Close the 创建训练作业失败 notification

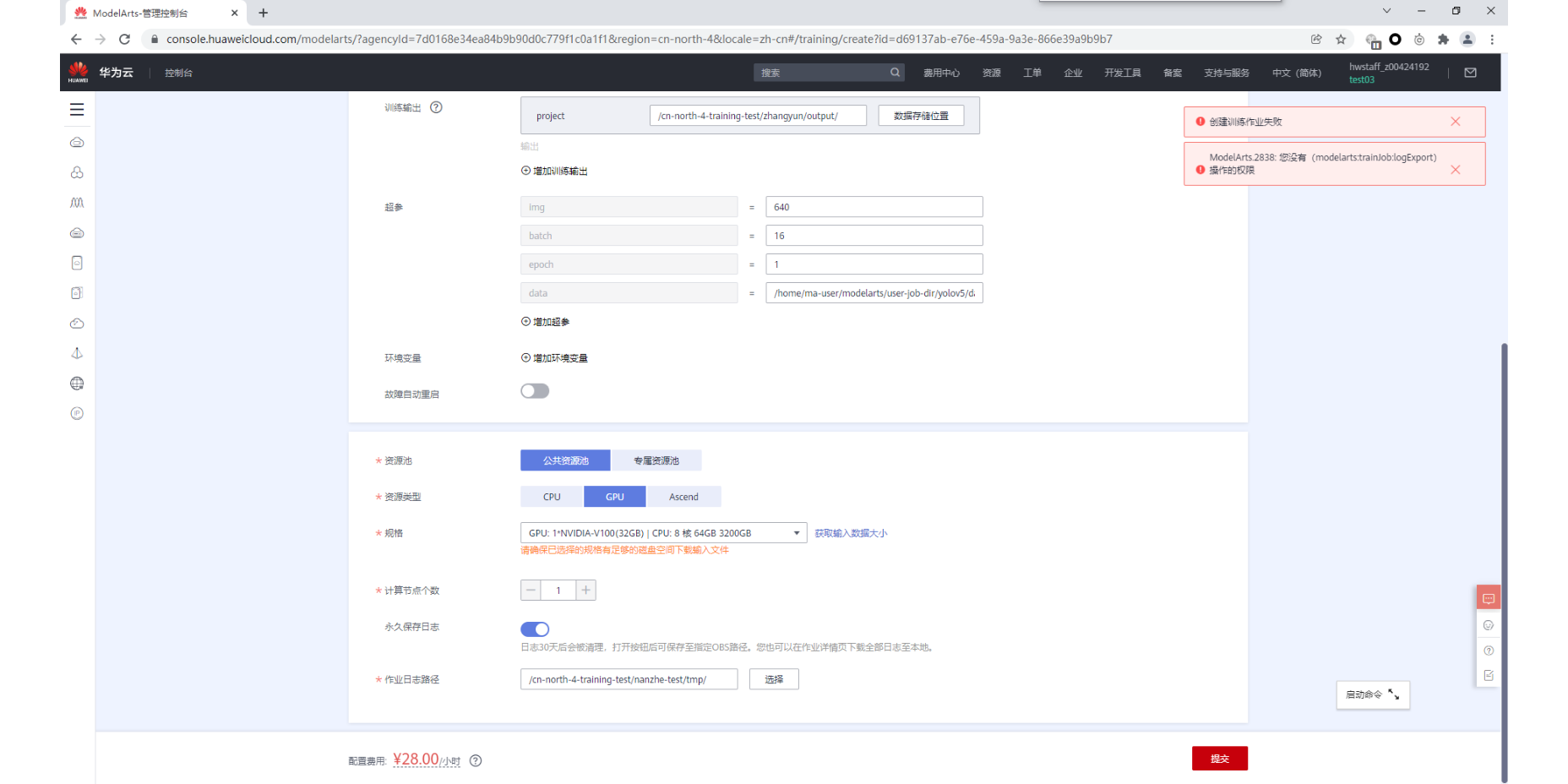[x=1455, y=122]
